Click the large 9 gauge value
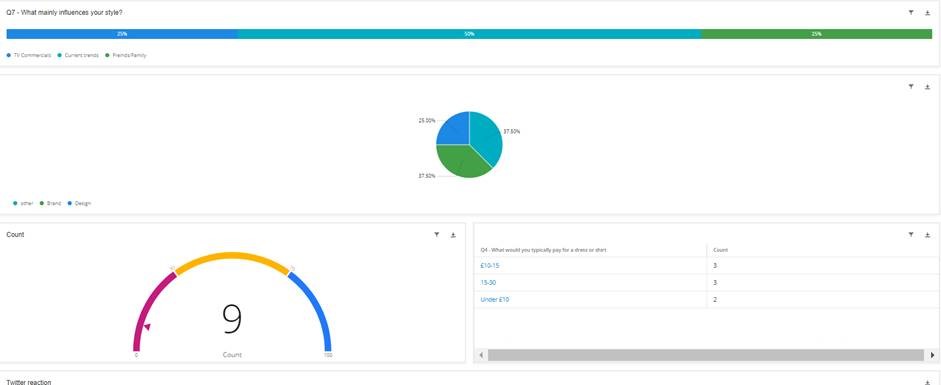The height and width of the screenshot is (385, 941). point(232,319)
